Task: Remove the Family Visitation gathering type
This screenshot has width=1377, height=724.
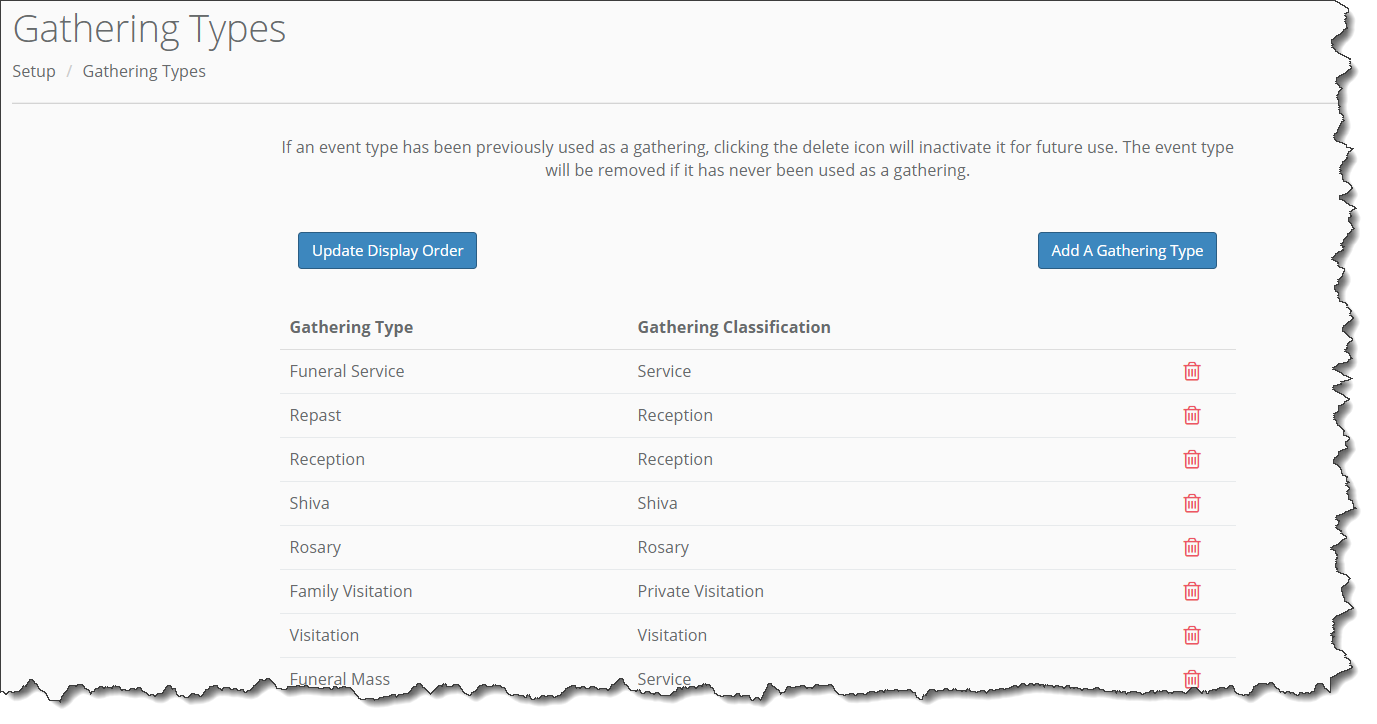Action: [x=1191, y=591]
